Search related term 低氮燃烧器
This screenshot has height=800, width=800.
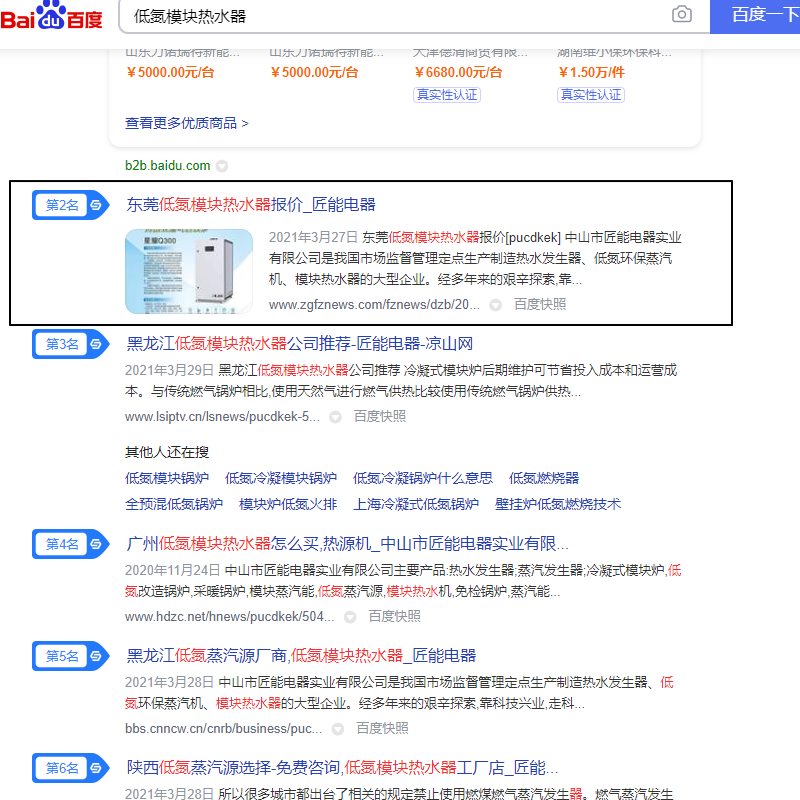coord(544,479)
